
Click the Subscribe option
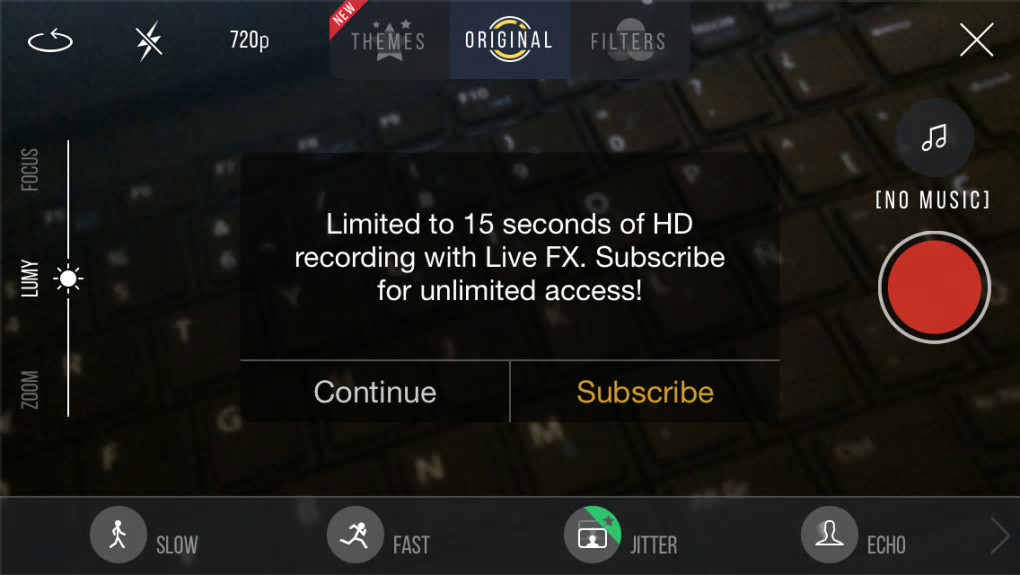645,392
